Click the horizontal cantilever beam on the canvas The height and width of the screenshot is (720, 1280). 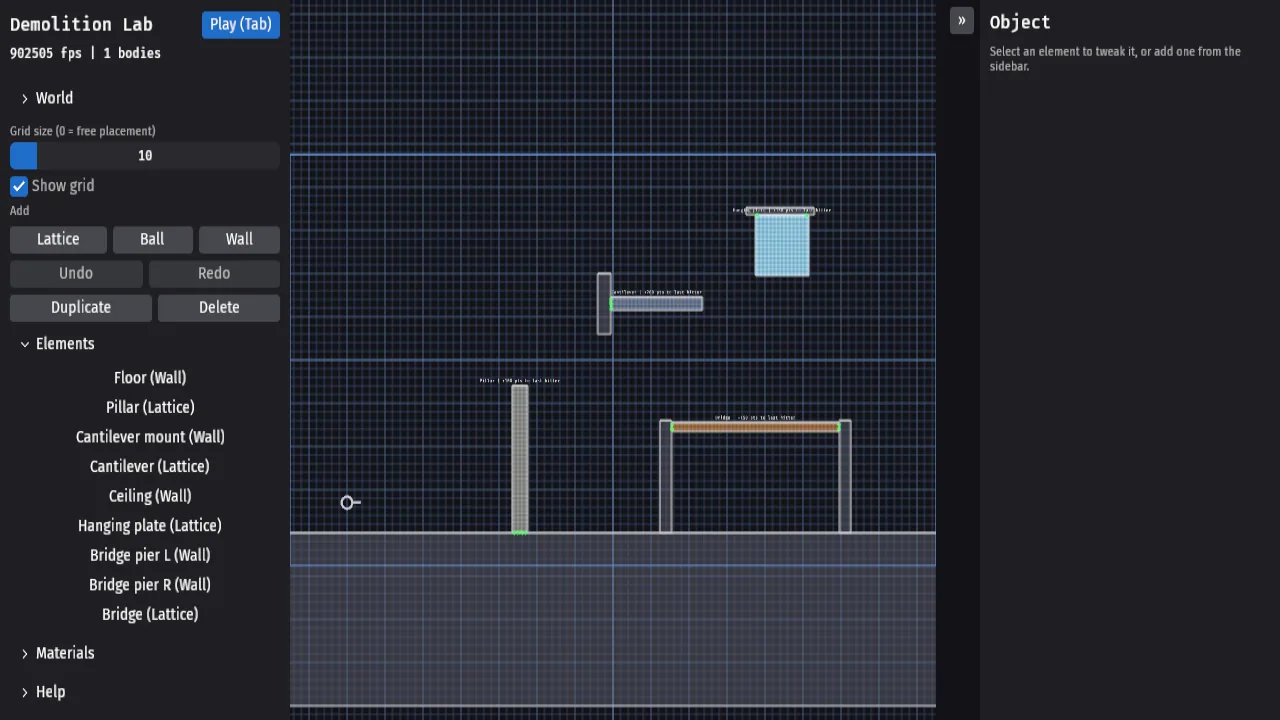coord(656,304)
